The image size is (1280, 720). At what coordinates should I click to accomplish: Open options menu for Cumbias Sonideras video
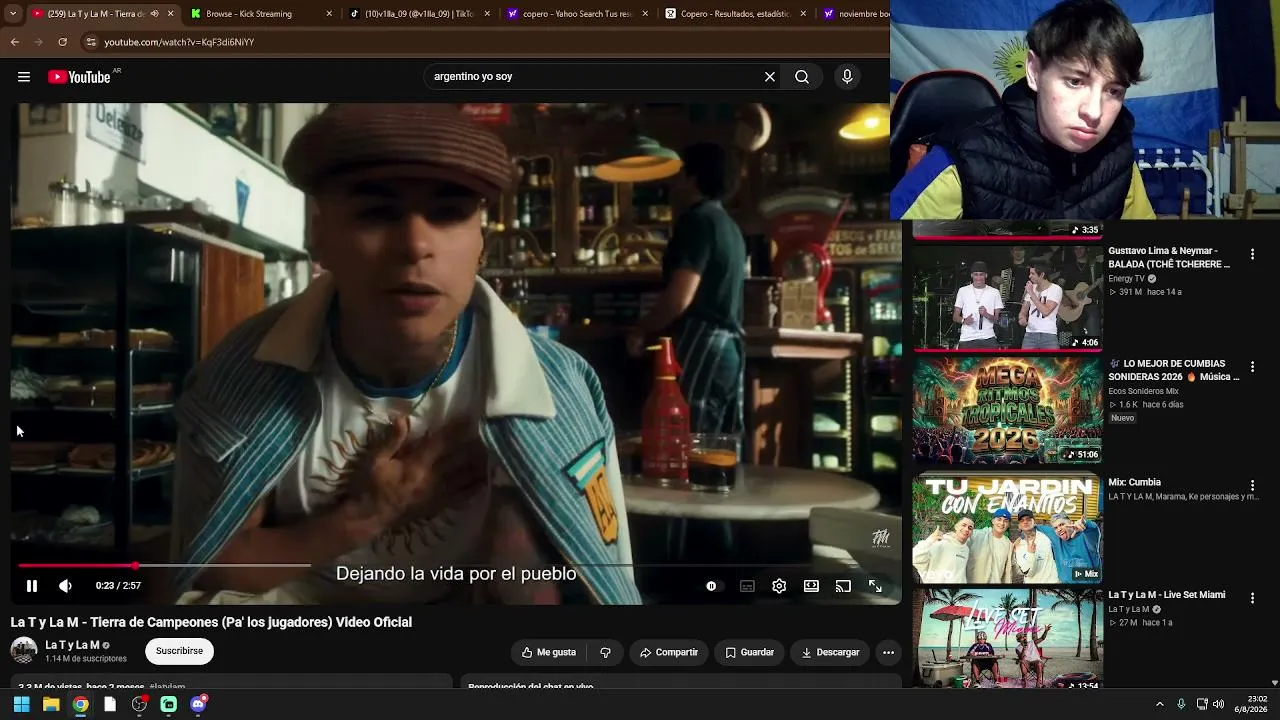point(1252,368)
